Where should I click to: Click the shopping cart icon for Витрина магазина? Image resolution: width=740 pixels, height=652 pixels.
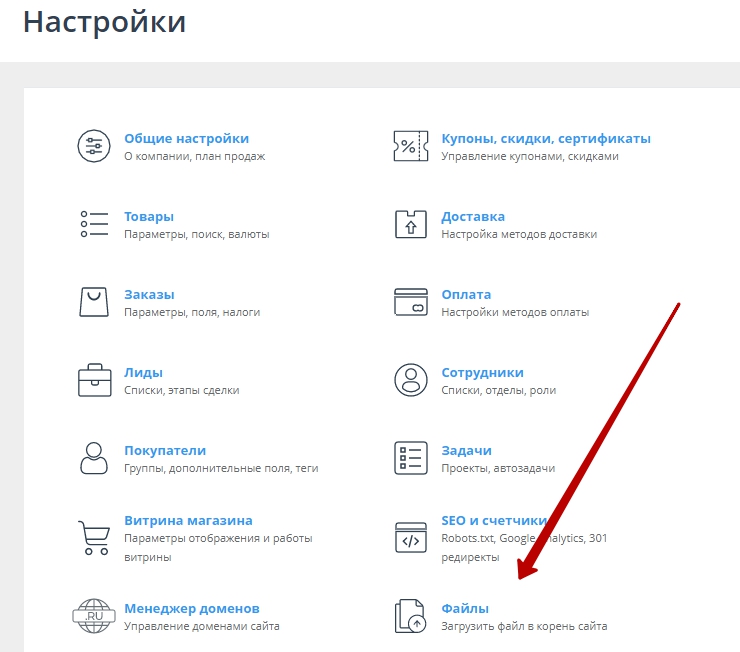click(93, 537)
